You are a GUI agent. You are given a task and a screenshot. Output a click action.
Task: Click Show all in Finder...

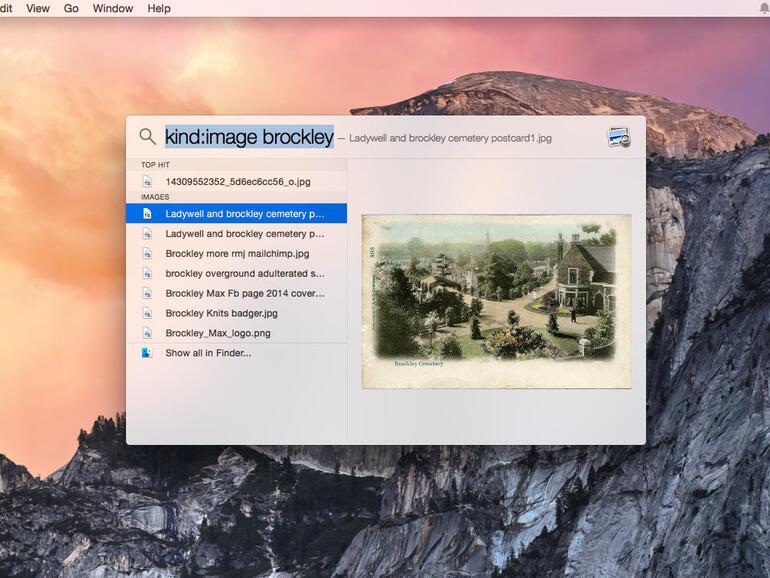click(237, 353)
